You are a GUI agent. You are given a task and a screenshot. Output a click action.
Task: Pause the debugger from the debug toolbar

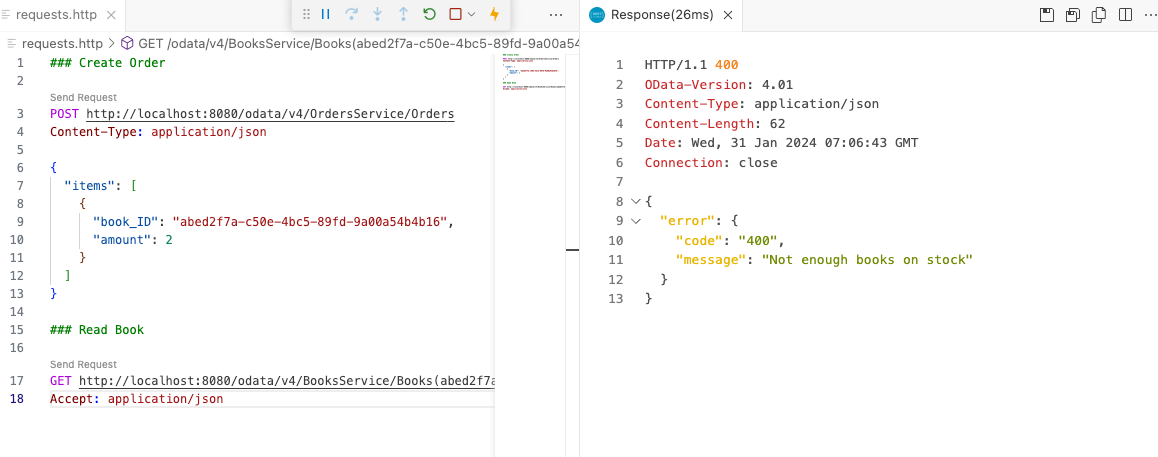326,14
